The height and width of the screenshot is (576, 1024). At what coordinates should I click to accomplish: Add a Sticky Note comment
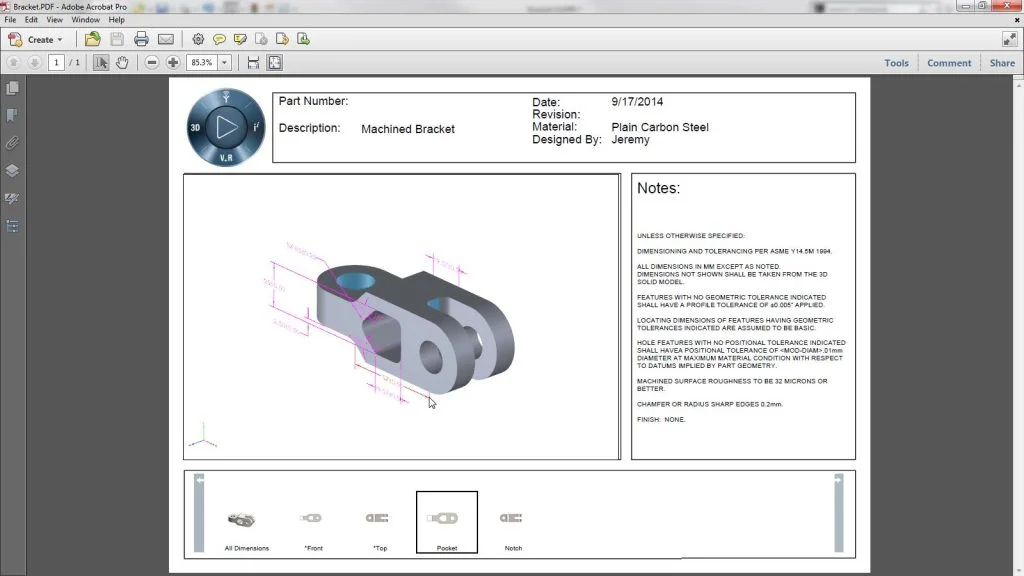point(219,39)
